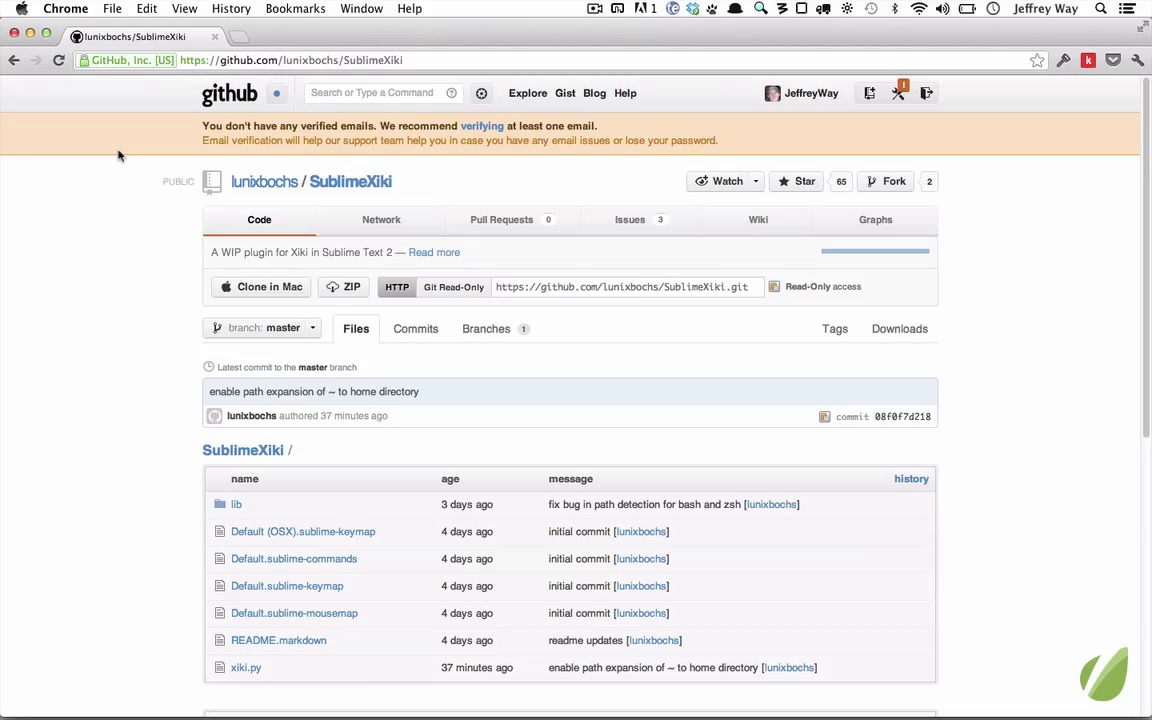Expand the Watch dropdown arrow
1152x720 pixels.
point(756,181)
